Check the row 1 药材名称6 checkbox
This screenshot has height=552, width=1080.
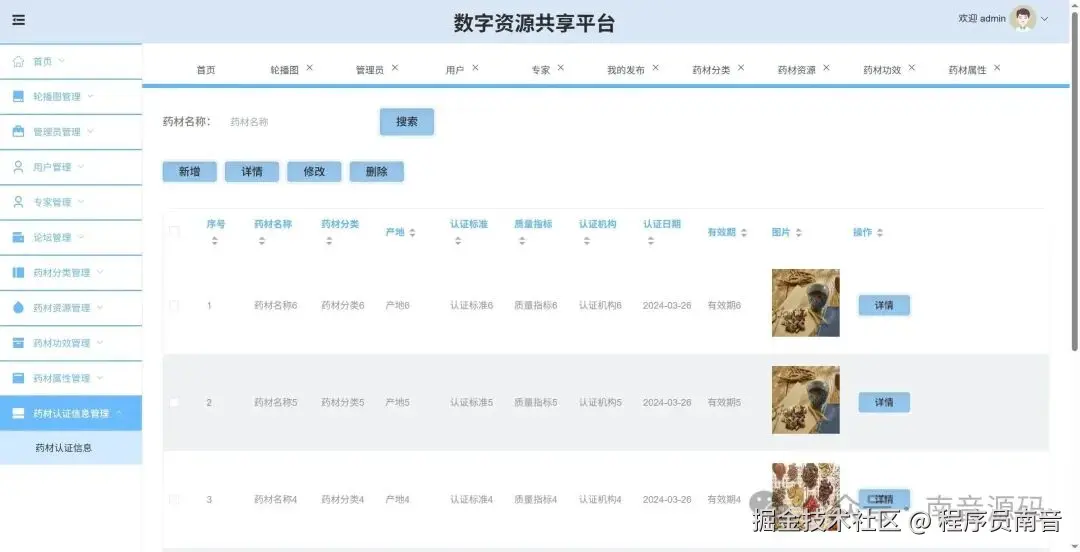[174, 305]
